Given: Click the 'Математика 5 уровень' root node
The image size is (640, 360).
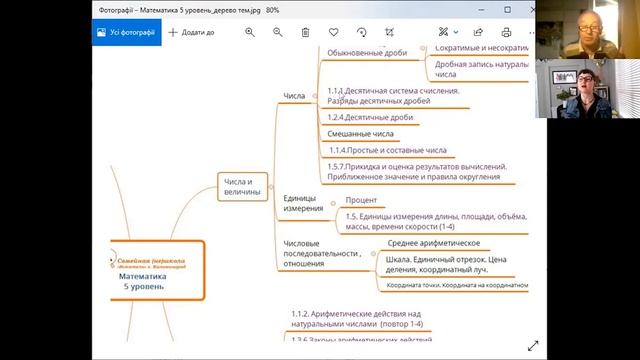Looking at the screenshot, I should point(158,270).
